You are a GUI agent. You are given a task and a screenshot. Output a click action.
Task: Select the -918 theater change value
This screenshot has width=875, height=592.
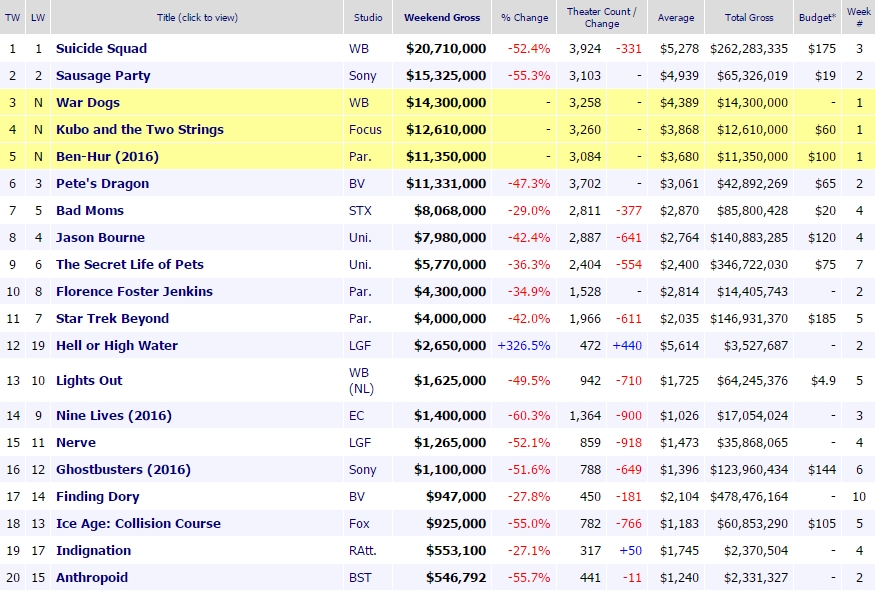pyautogui.click(x=629, y=442)
